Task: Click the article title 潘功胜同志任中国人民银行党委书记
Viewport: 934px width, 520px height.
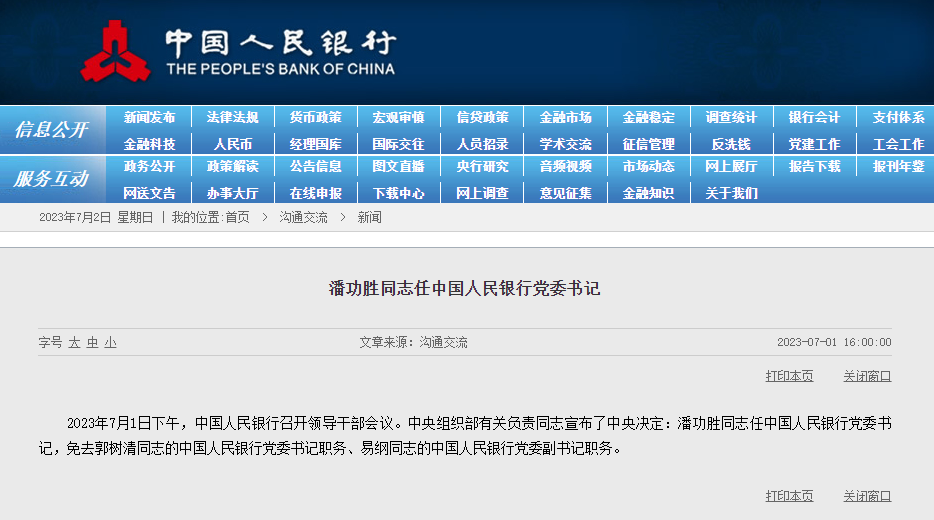Action: click(x=465, y=289)
